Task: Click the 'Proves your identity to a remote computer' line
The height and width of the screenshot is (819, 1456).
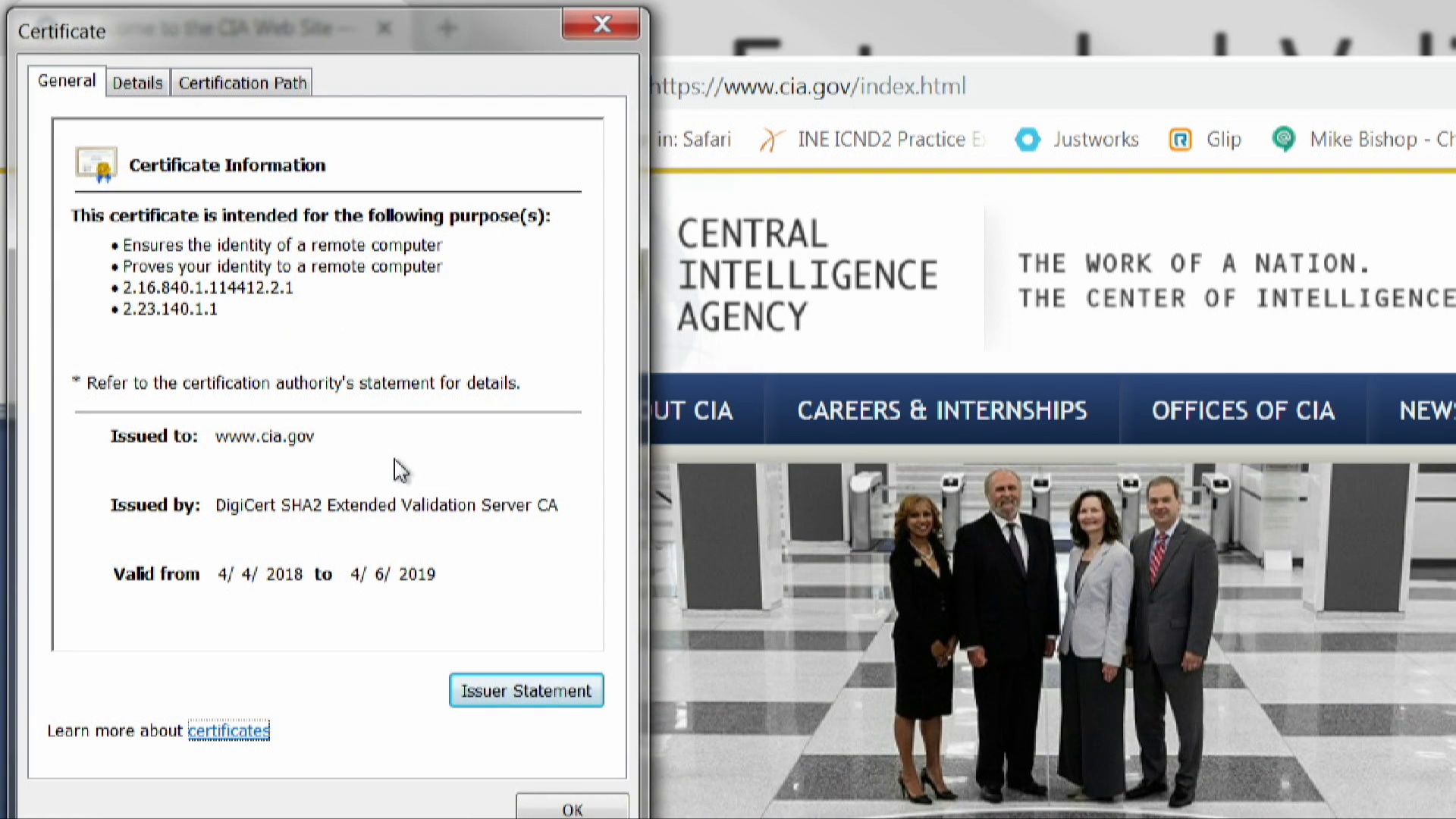Action: point(282,267)
